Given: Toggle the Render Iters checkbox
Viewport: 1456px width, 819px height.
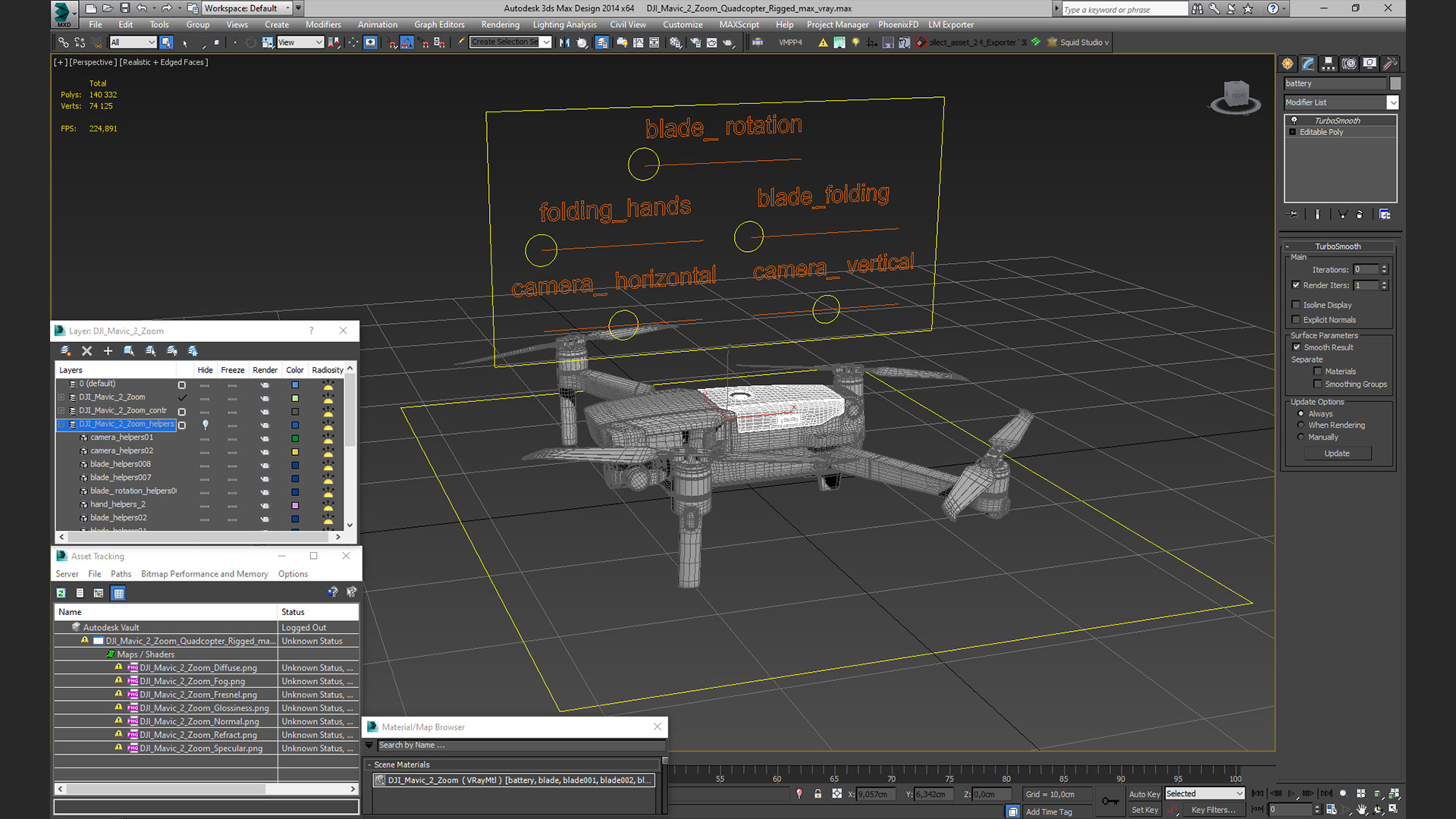Looking at the screenshot, I should (1296, 285).
